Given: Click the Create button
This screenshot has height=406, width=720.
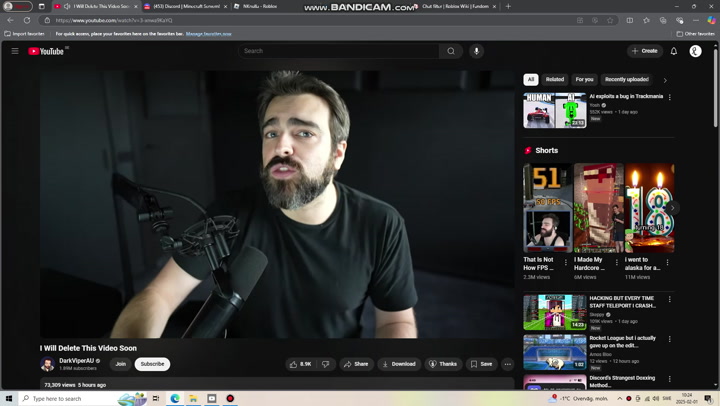Looking at the screenshot, I should click(645, 51).
